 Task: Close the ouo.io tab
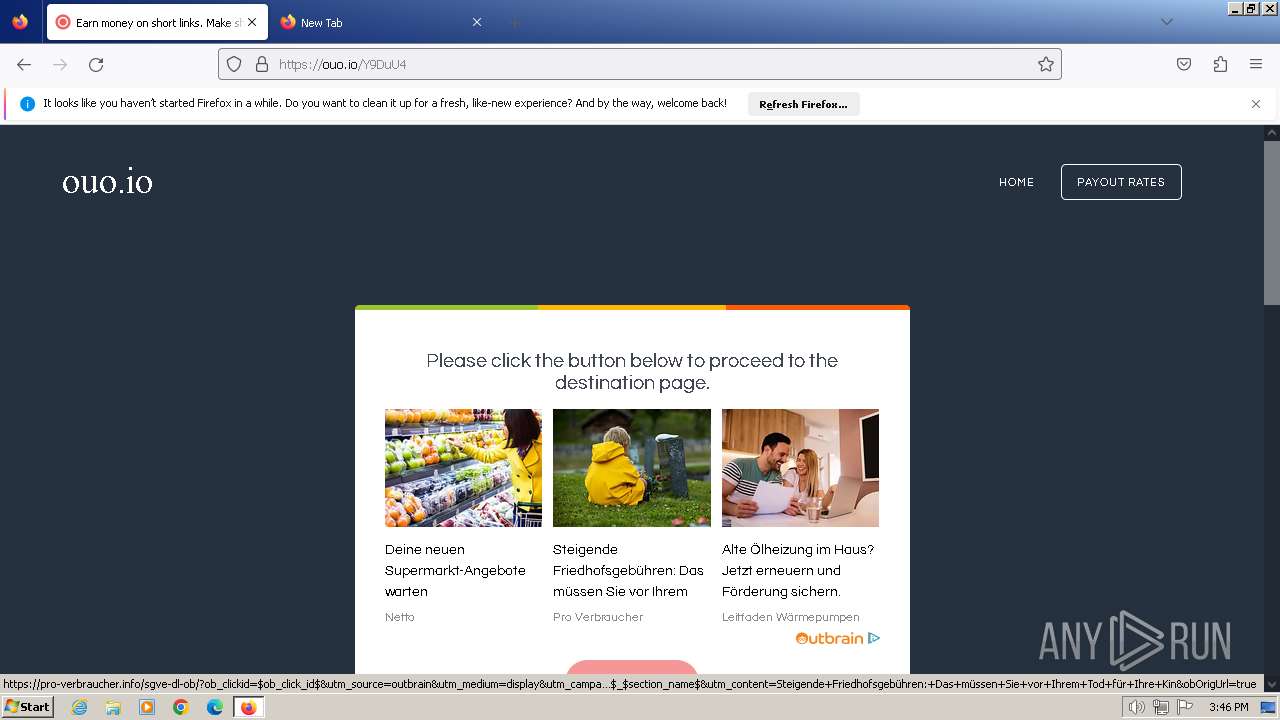pos(252,22)
